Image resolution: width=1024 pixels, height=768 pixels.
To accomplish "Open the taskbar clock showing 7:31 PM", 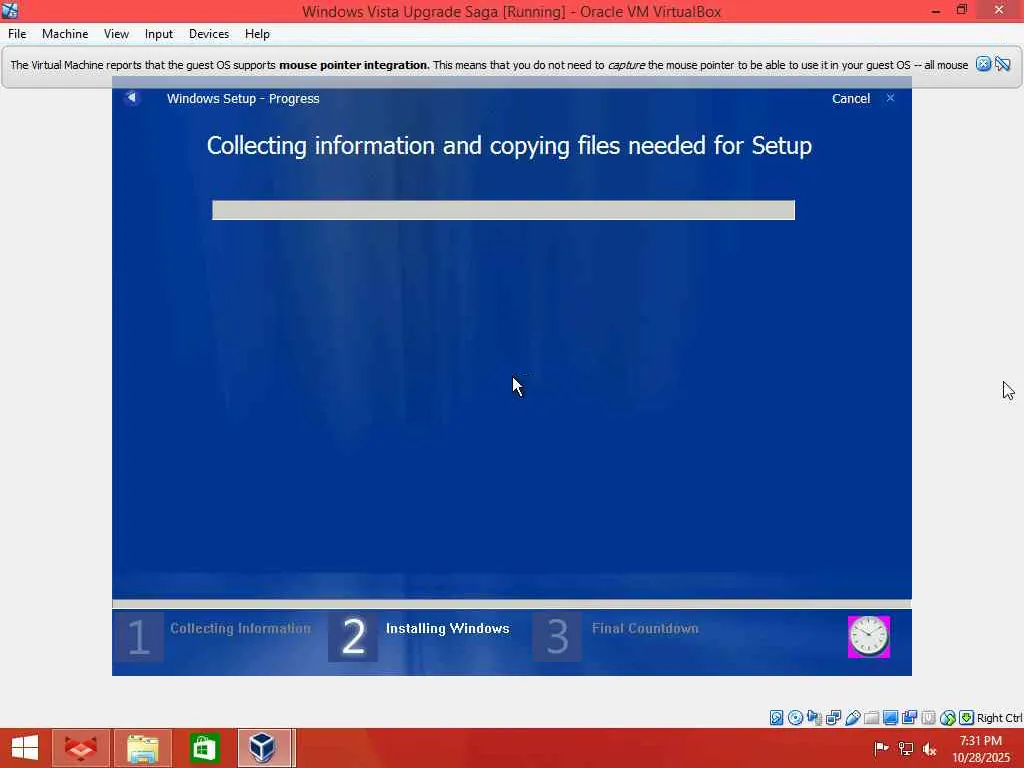I will click(981, 749).
